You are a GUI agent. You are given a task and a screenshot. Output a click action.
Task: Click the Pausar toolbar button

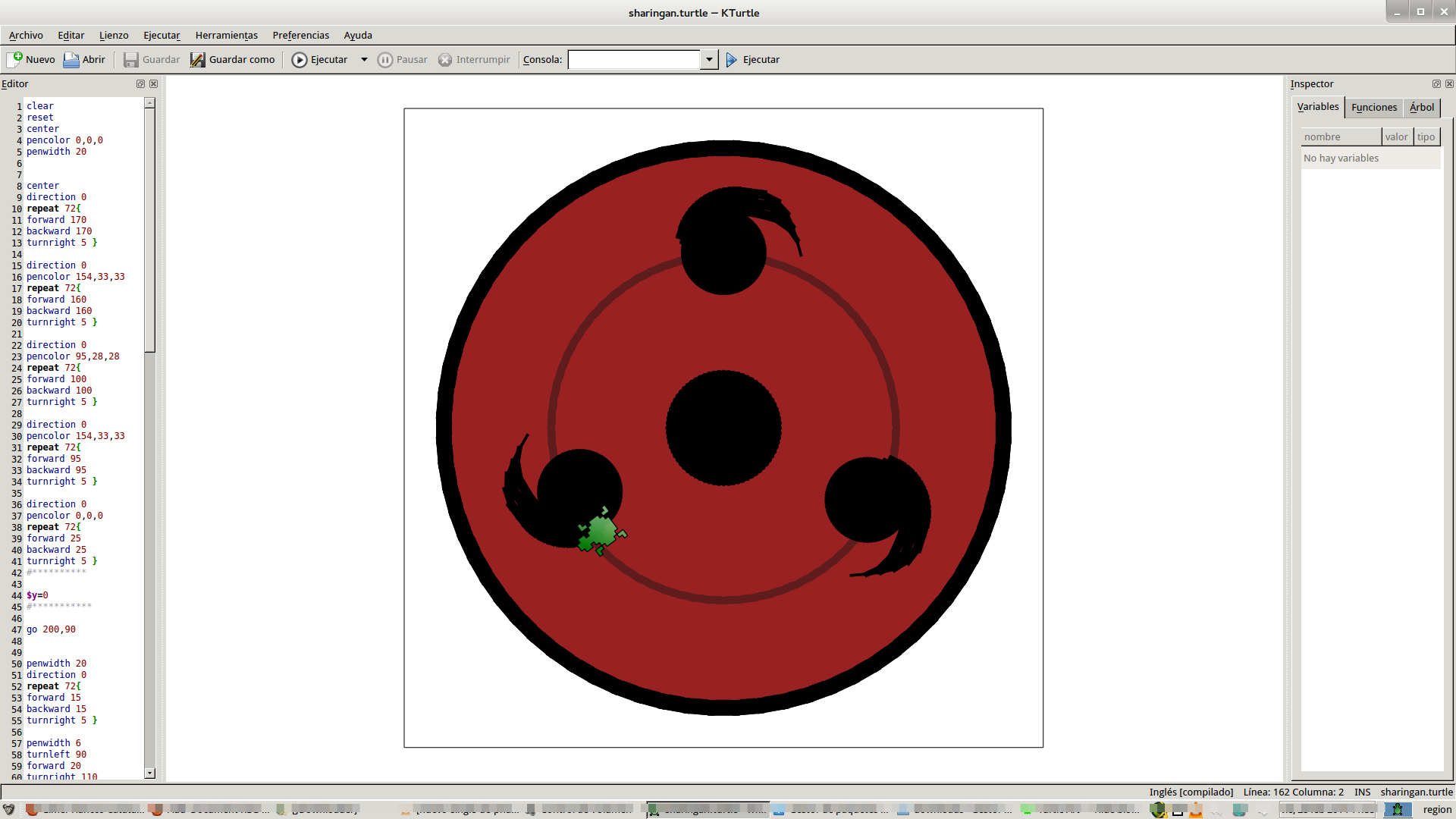pos(403,59)
